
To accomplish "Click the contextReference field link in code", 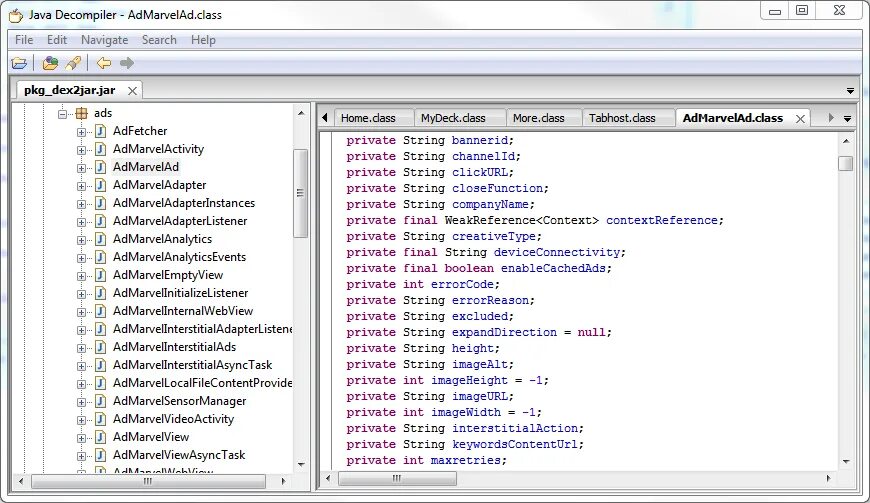I will 662,220.
